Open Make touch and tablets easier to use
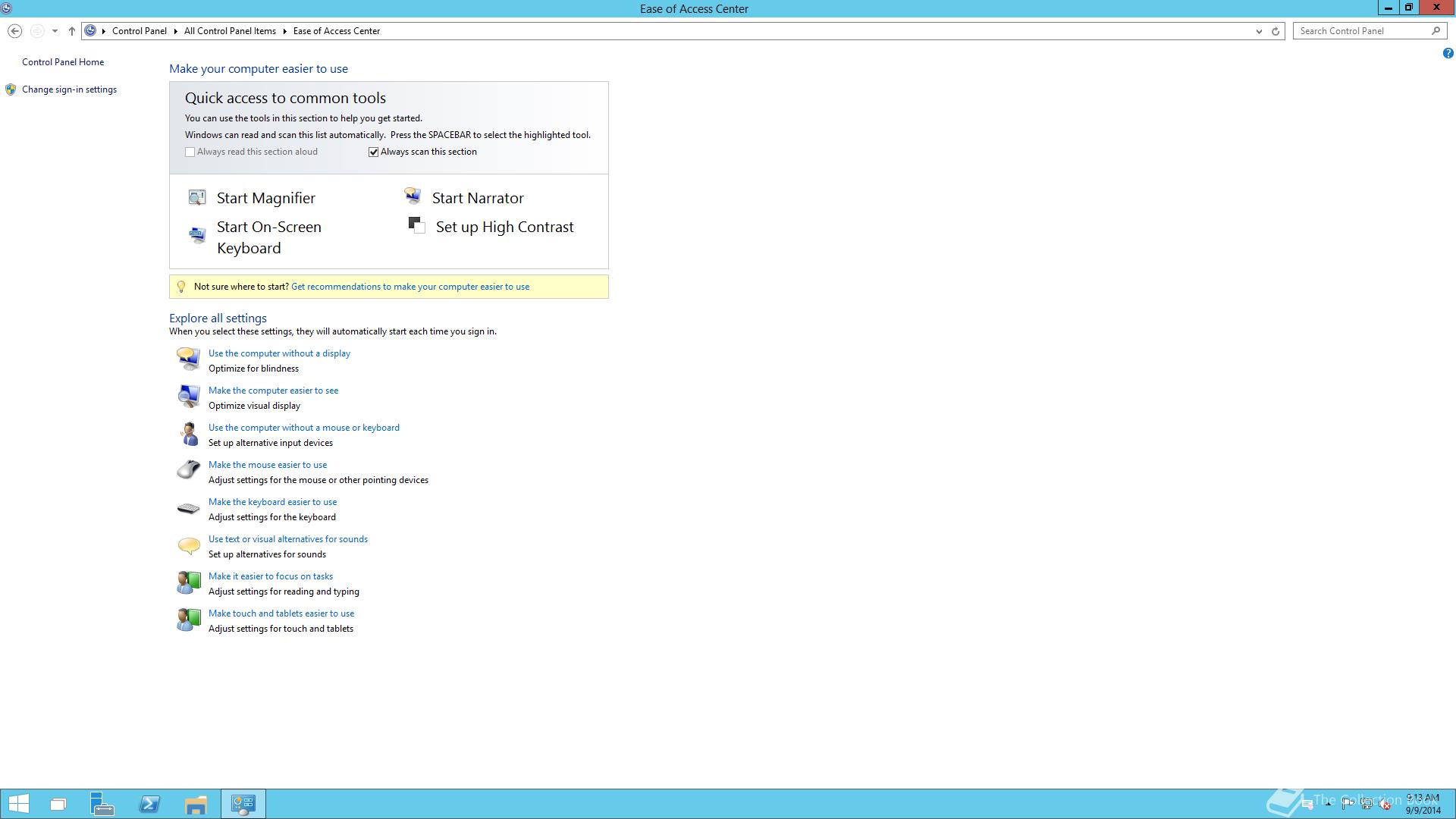Image resolution: width=1456 pixels, height=819 pixels. tap(281, 613)
